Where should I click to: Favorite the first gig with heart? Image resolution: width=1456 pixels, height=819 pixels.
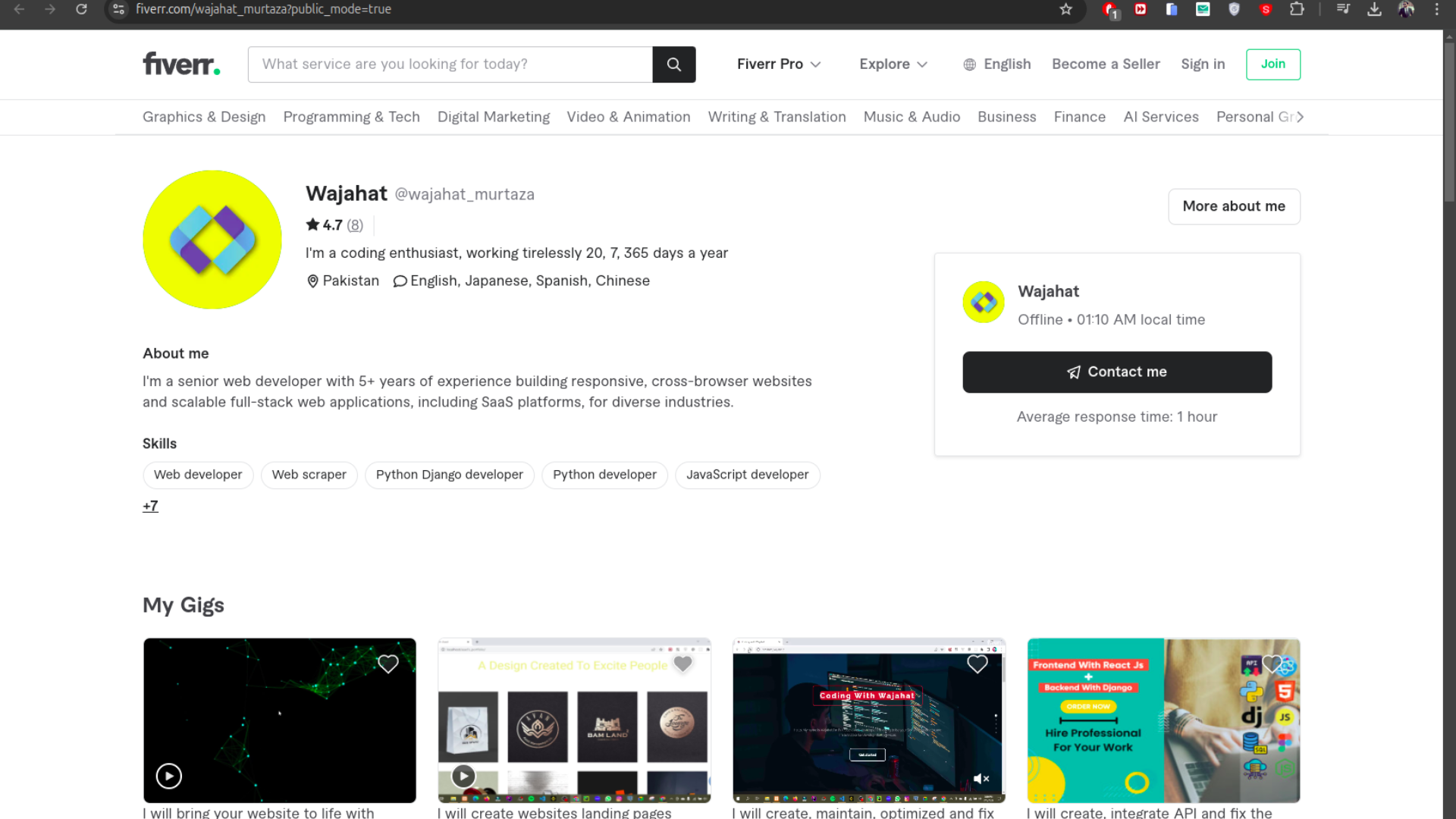[388, 664]
